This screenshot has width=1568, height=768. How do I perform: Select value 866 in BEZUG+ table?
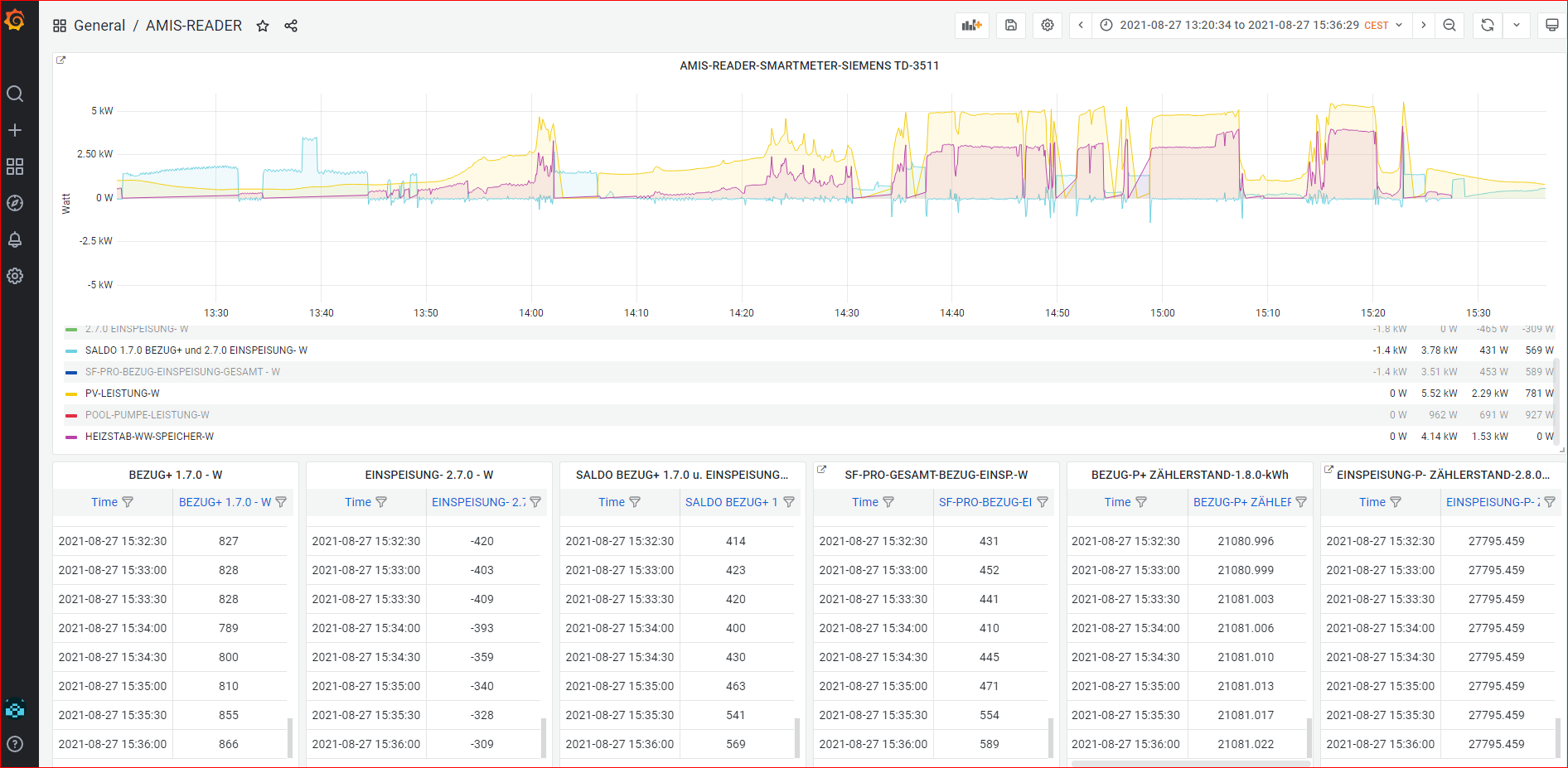pyautogui.click(x=229, y=744)
